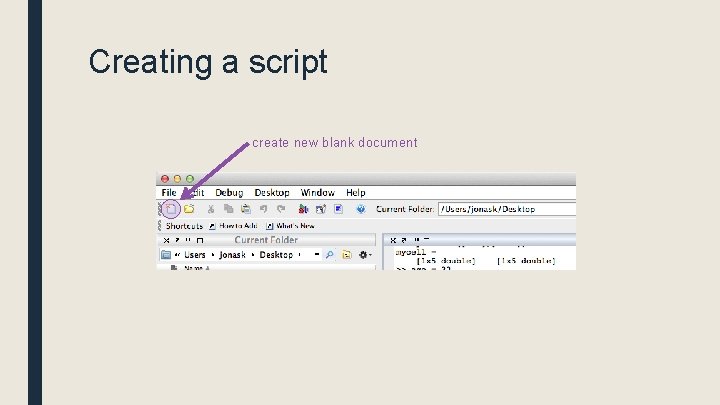Expand the arrow after Users breadcrumb
This screenshot has width=720, height=405.
213,255
